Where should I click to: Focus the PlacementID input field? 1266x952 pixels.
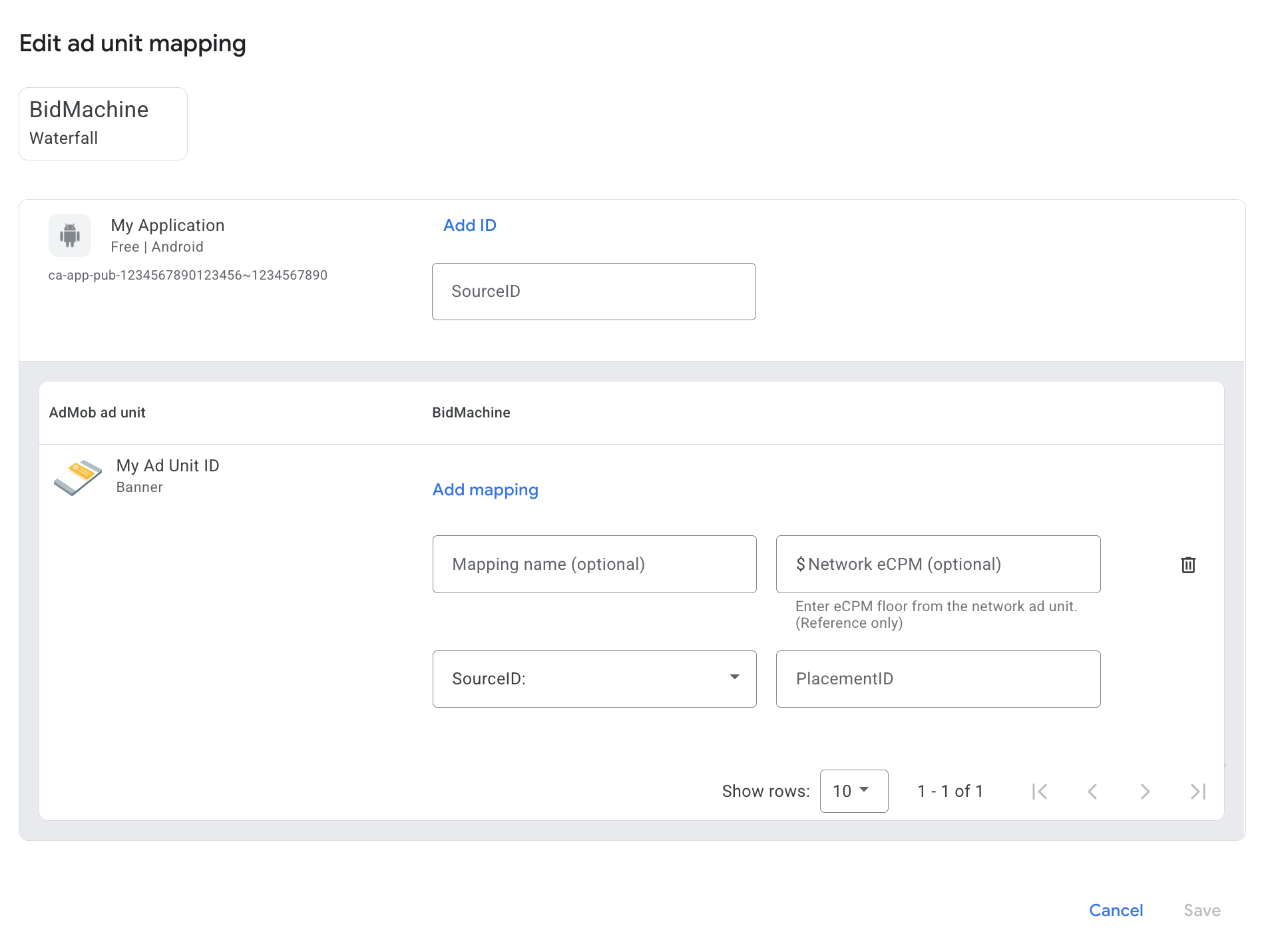click(x=938, y=678)
